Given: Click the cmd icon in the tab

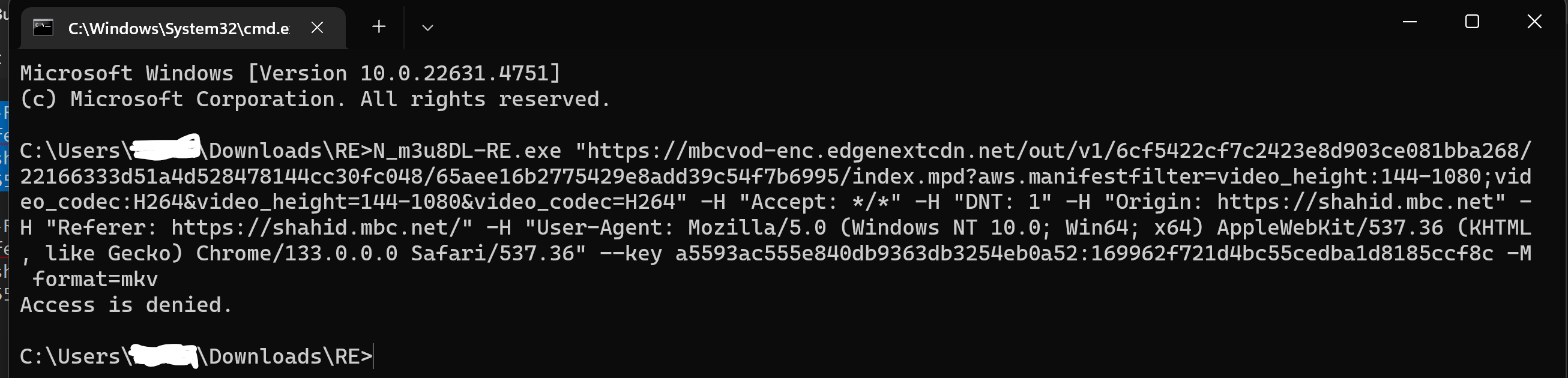Looking at the screenshot, I should [x=43, y=28].
